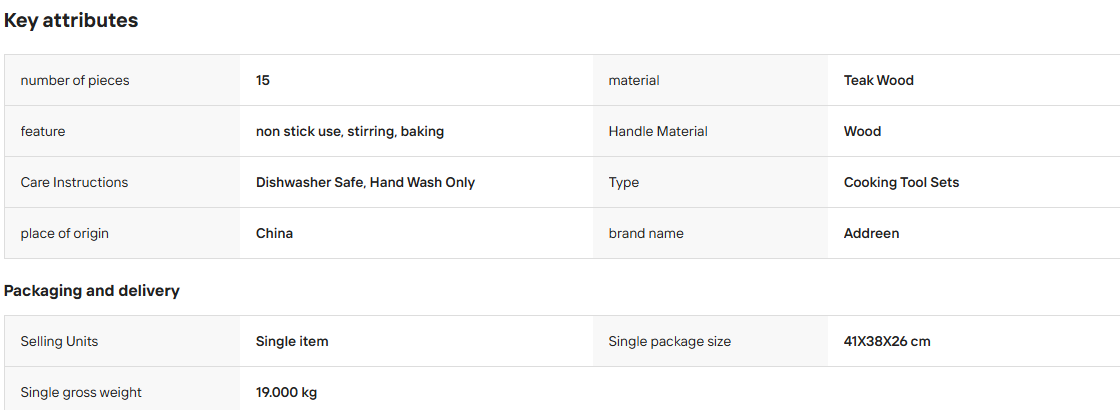Select the number of pieces label

pos(75,81)
